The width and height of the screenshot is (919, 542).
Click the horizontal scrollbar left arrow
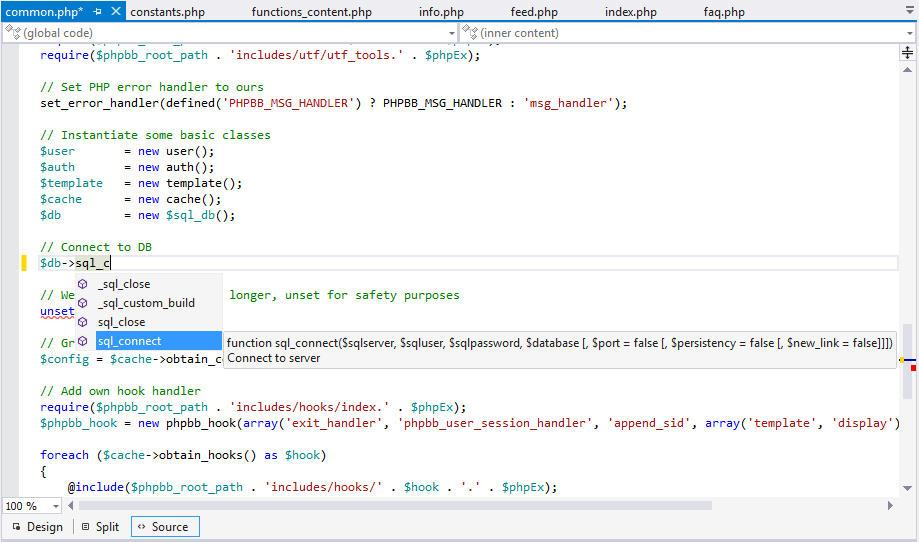(x=70, y=505)
